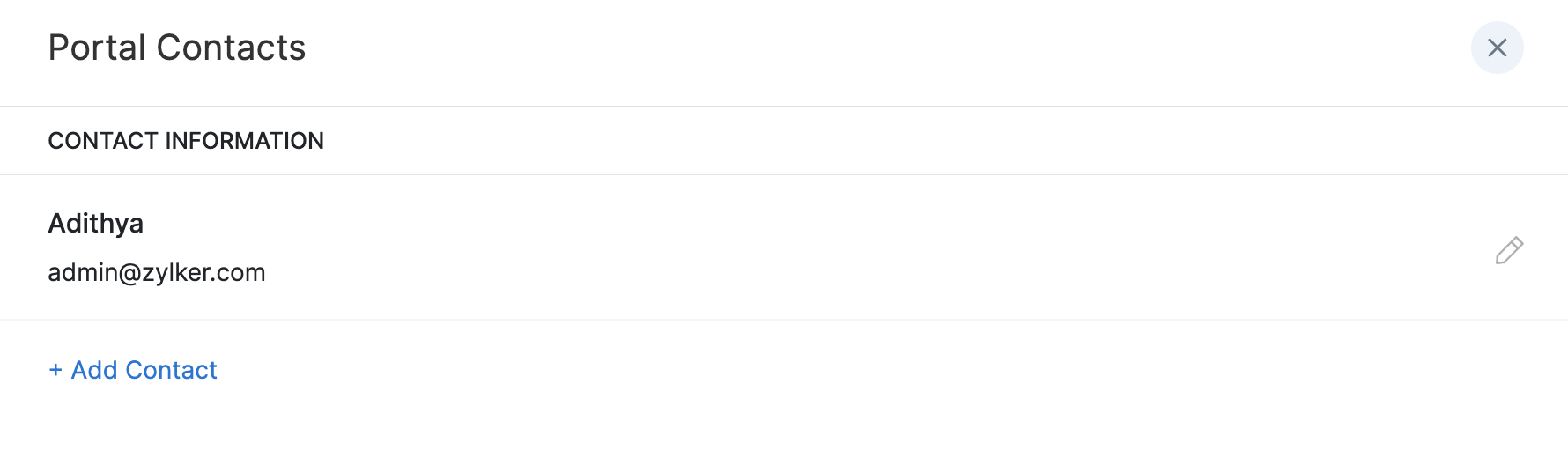Add a new portal contact
The image size is (1568, 458).
[133, 370]
